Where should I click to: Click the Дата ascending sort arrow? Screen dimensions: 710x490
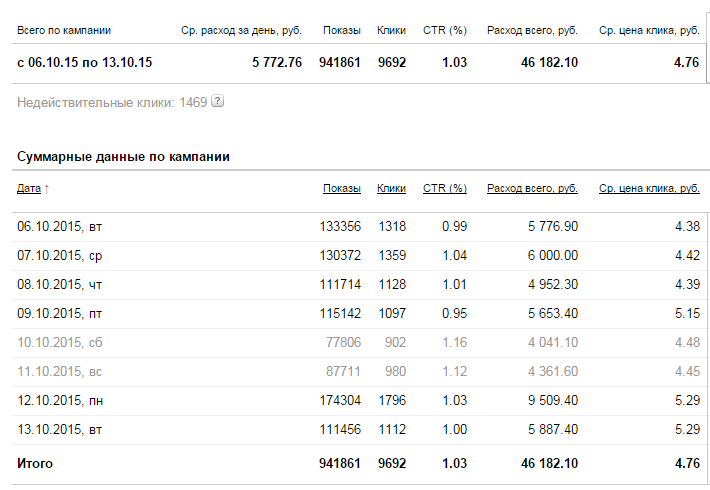[47, 189]
